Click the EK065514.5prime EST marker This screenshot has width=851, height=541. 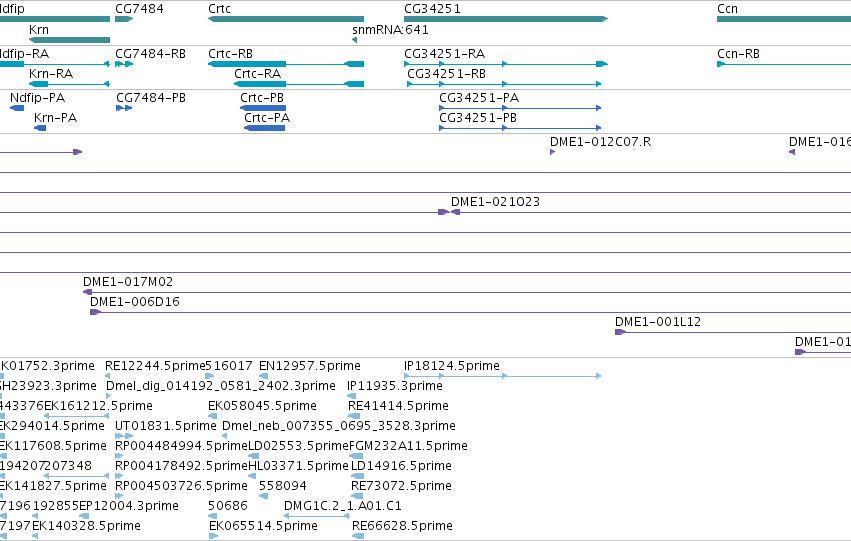click(213, 536)
